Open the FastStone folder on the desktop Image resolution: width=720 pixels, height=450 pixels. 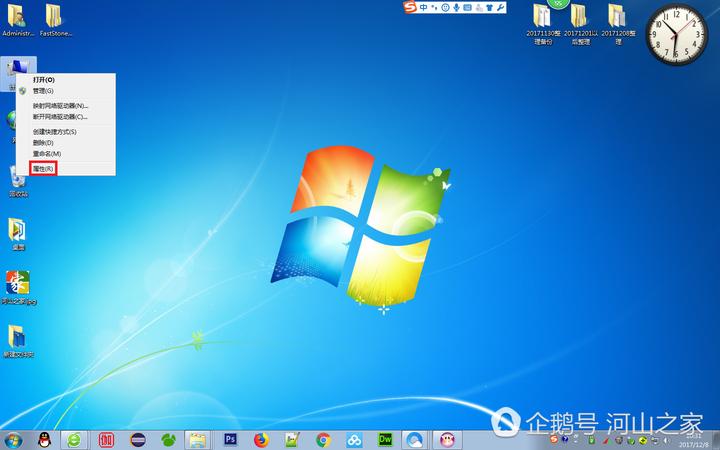tap(55, 19)
